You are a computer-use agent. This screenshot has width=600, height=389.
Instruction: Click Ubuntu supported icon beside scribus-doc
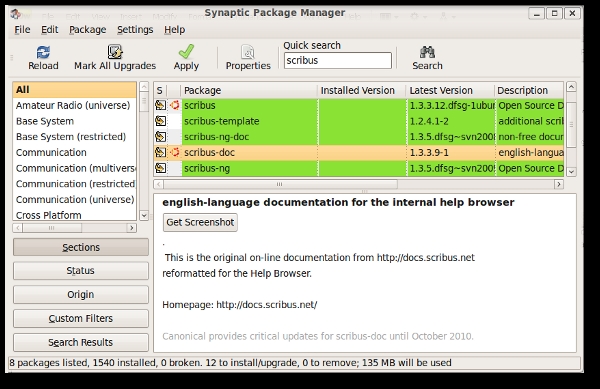pyautogui.click(x=174, y=152)
